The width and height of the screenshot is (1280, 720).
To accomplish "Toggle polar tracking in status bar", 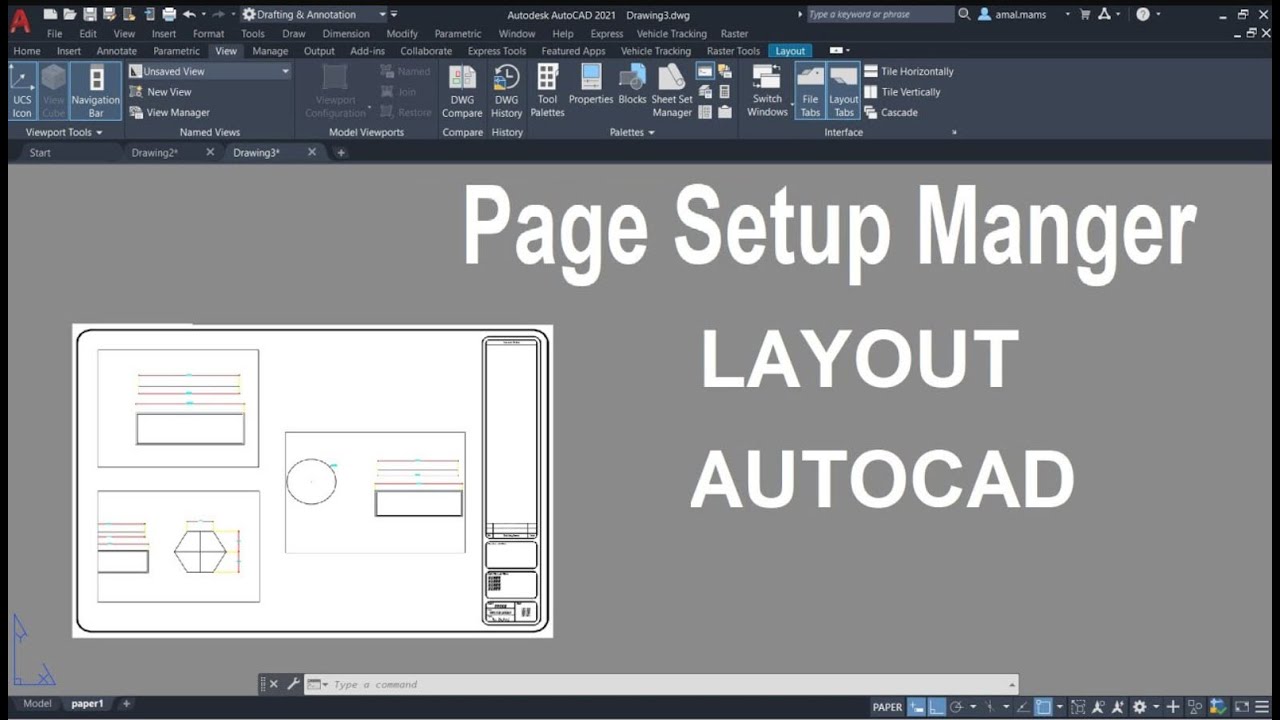I will click(957, 707).
